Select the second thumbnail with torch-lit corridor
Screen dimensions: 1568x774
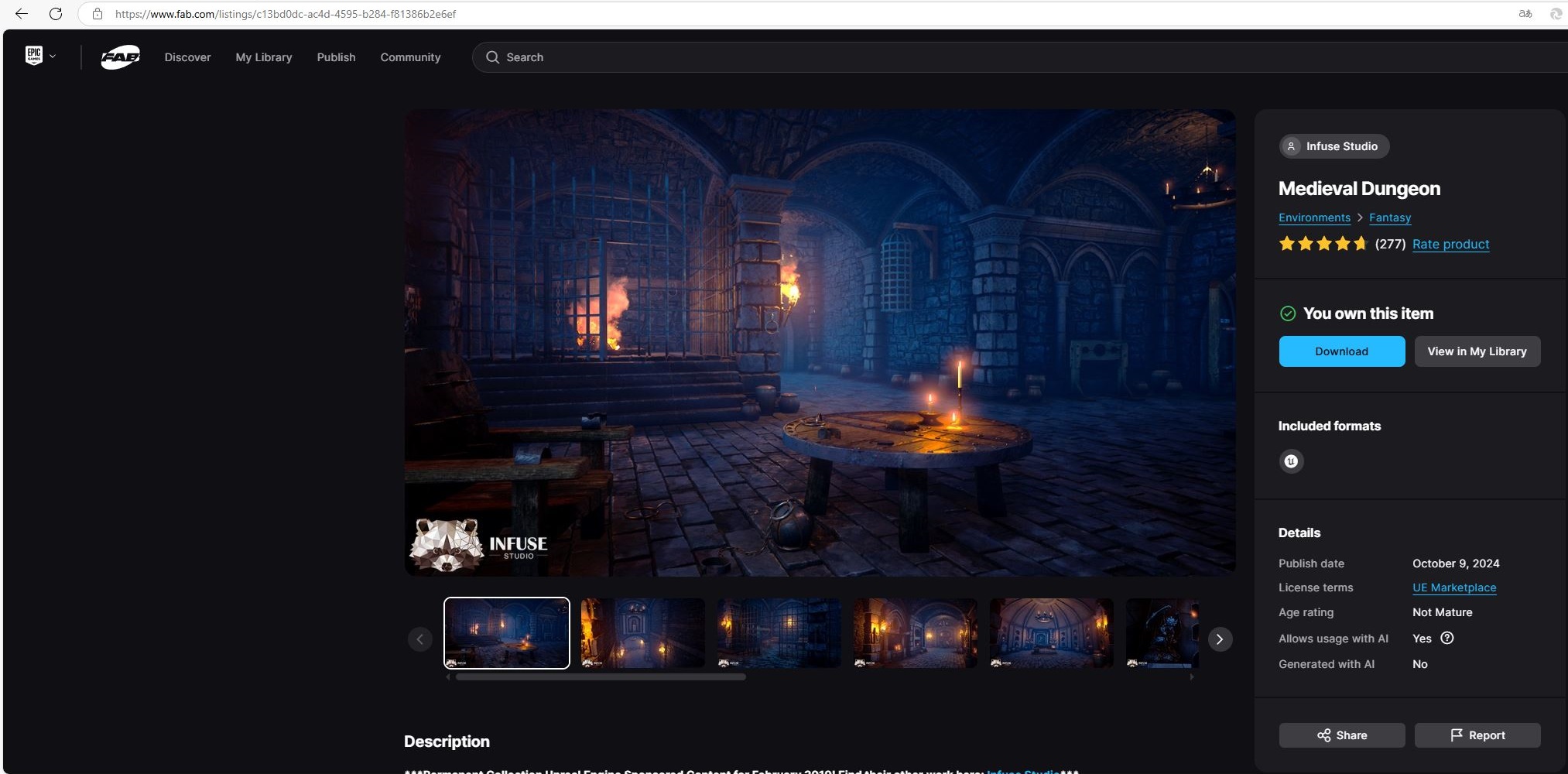pos(642,633)
